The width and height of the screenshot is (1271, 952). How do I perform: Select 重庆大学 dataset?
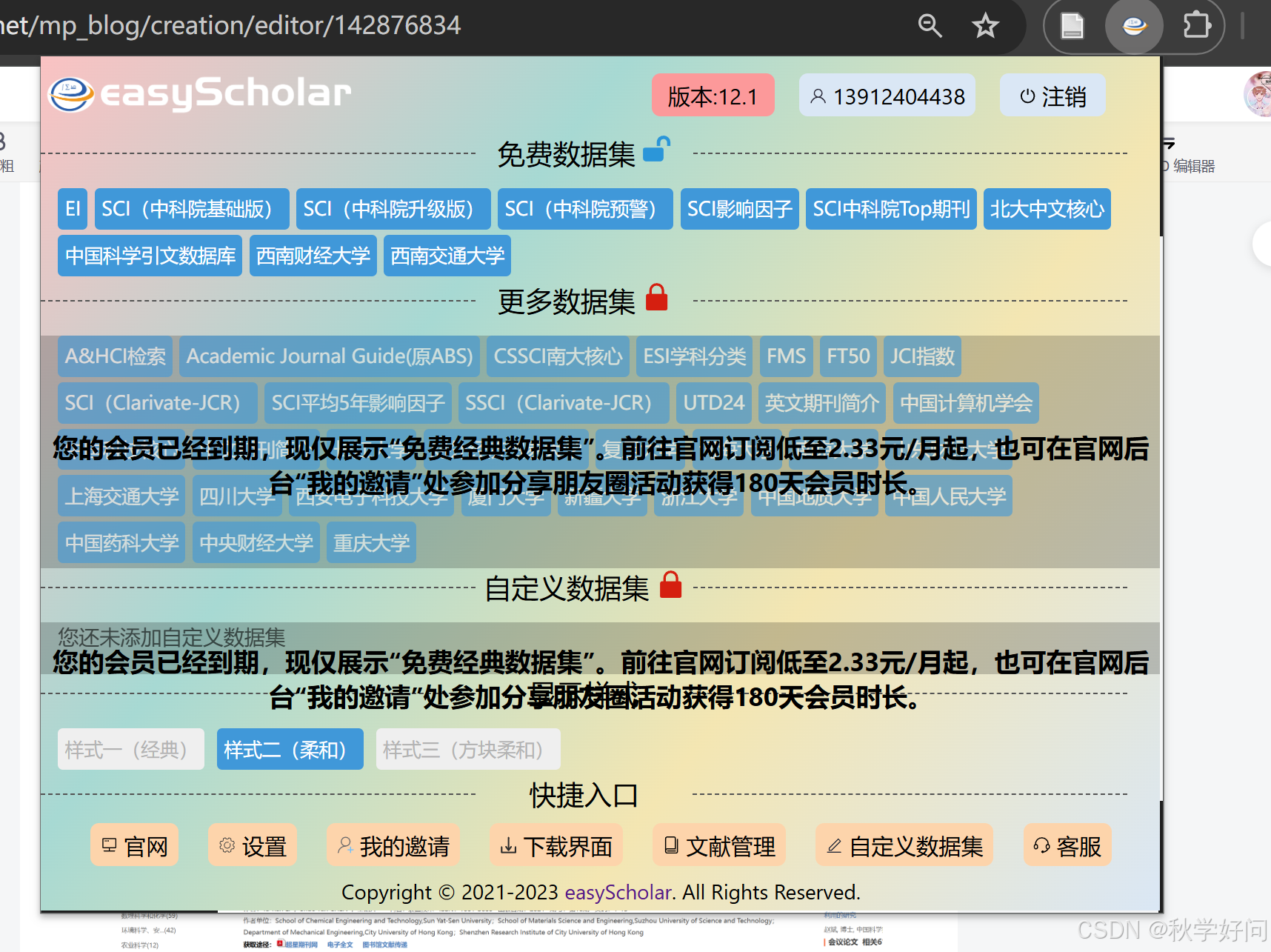pos(371,542)
